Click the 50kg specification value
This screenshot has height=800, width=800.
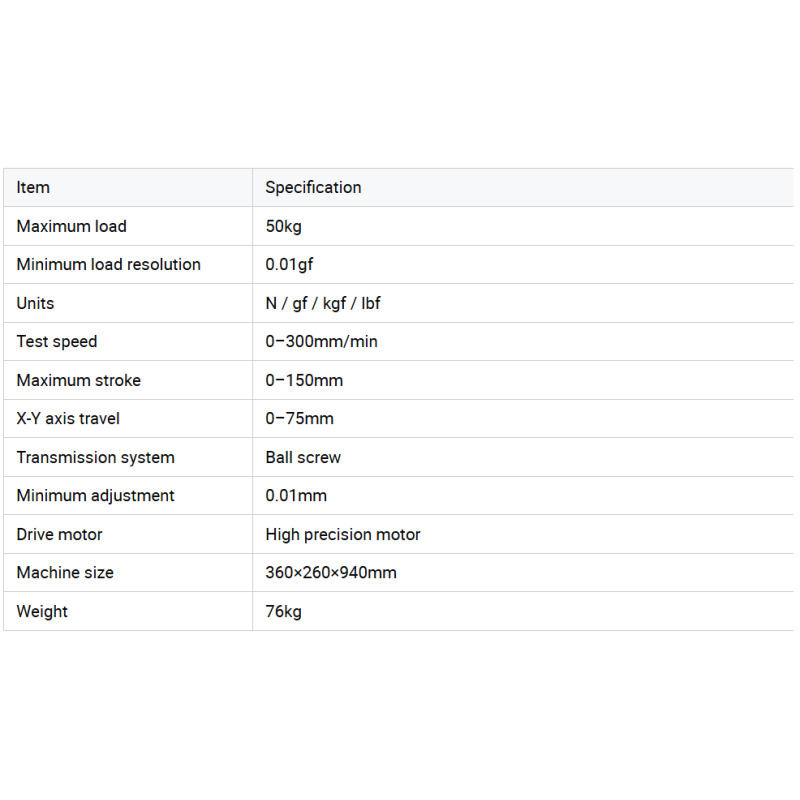[284, 227]
